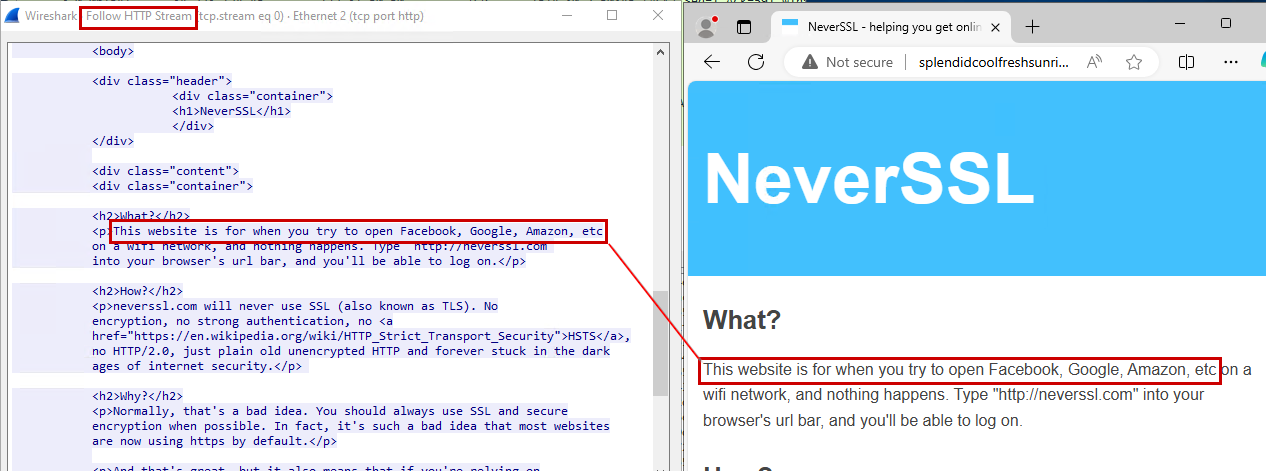
Task: Refresh the NeverSSL page
Action: 755,62
